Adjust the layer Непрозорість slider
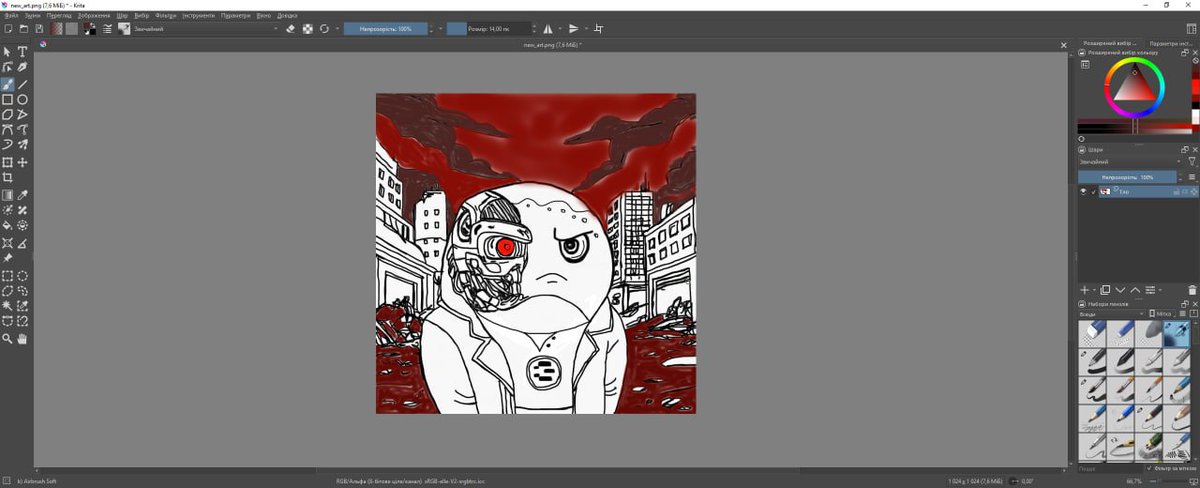Screen dimensions: 1200x488 [1127, 177]
